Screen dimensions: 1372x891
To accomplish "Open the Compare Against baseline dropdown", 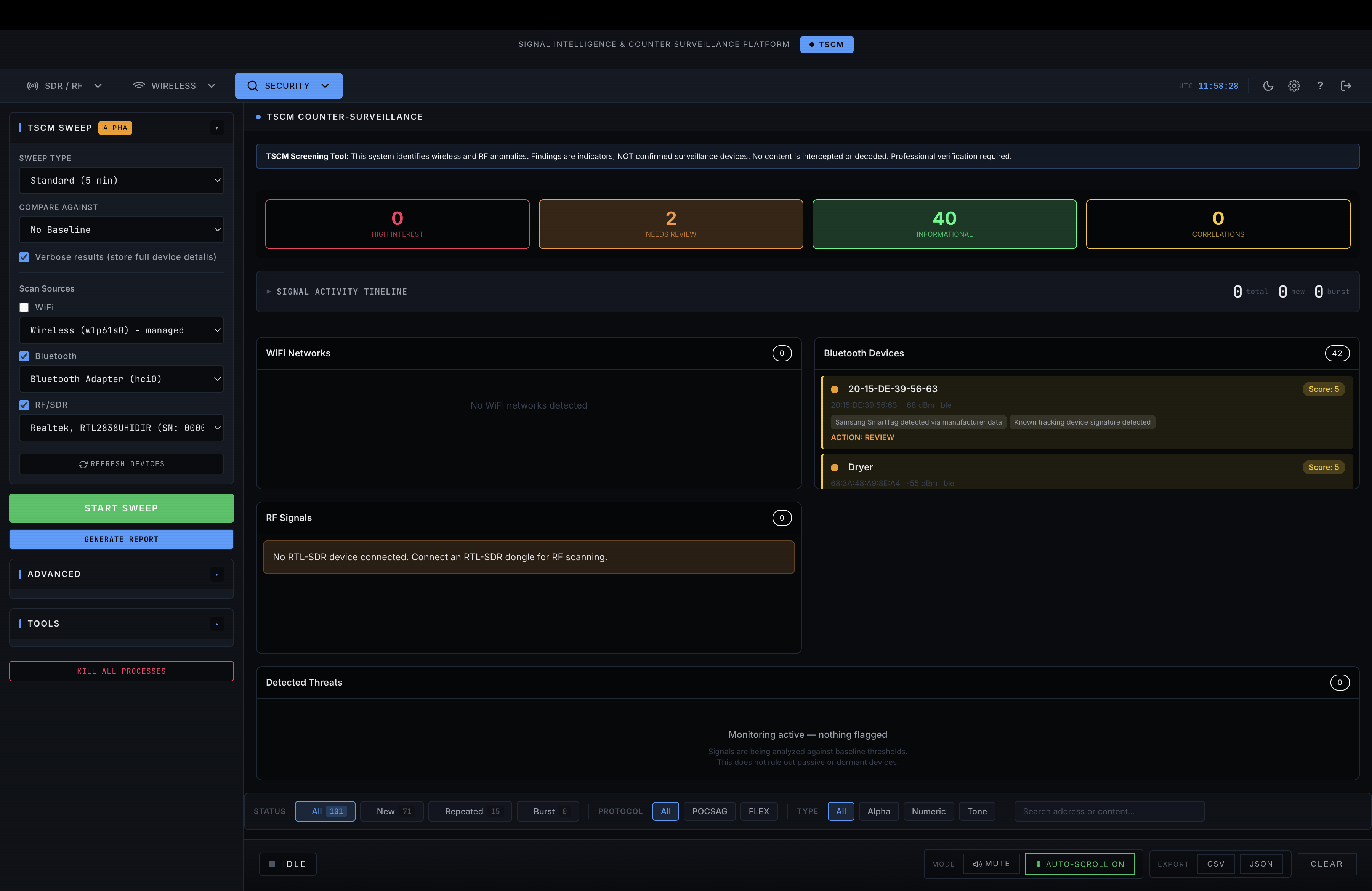I will (x=121, y=229).
